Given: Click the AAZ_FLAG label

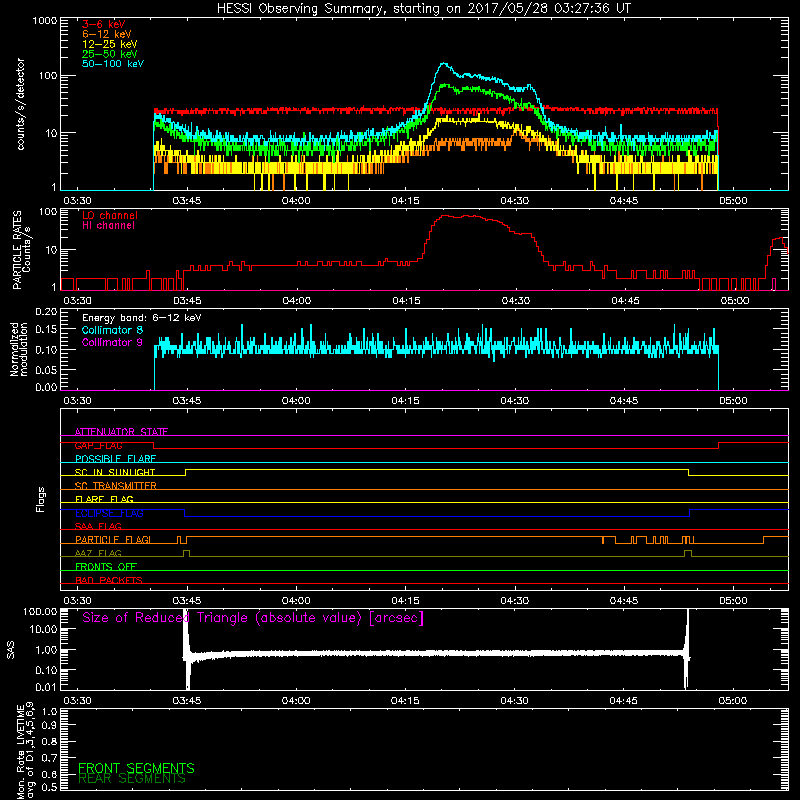Looking at the screenshot, I should 98,553.
